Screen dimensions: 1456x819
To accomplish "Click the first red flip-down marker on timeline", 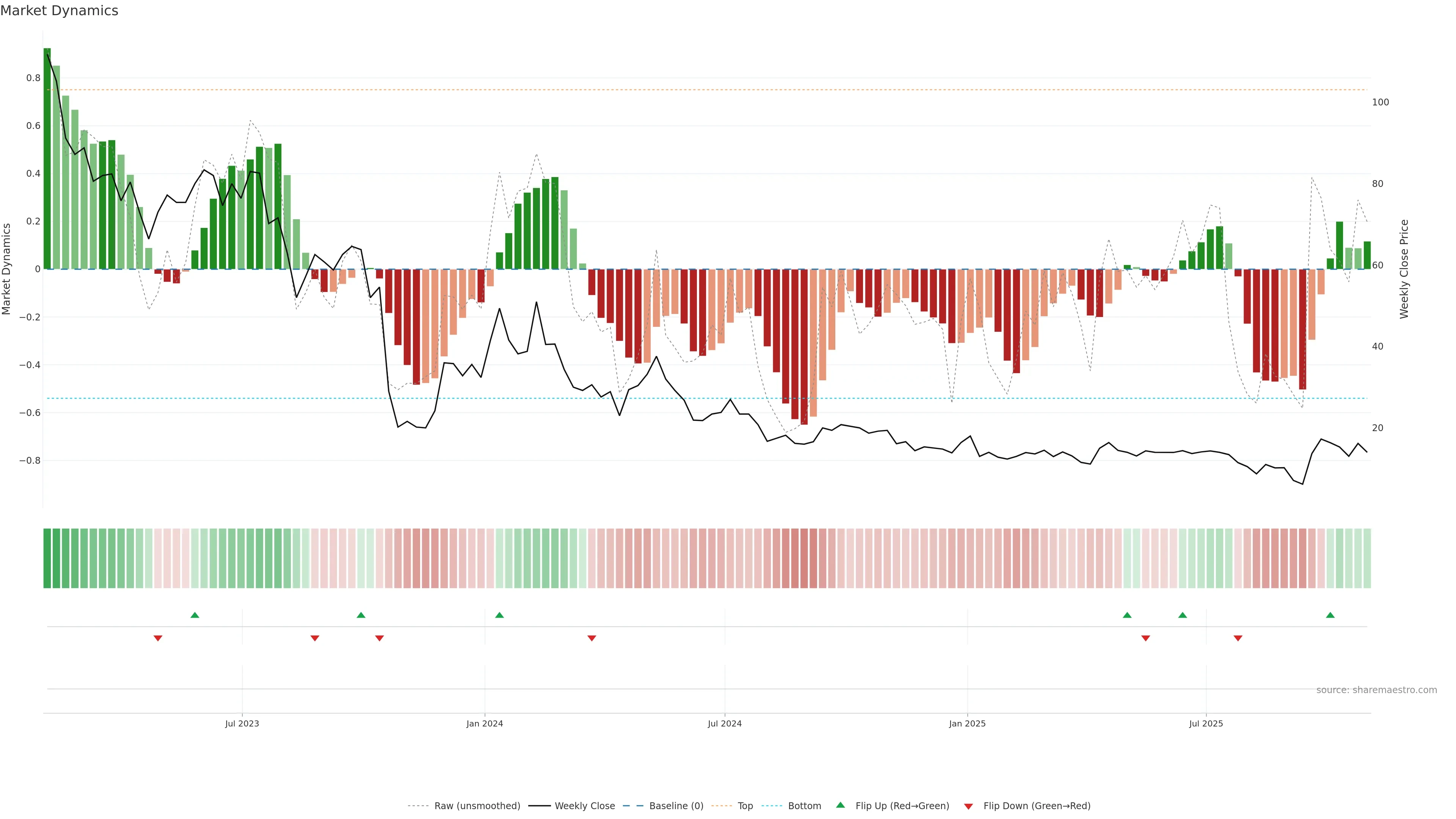I will (x=158, y=638).
